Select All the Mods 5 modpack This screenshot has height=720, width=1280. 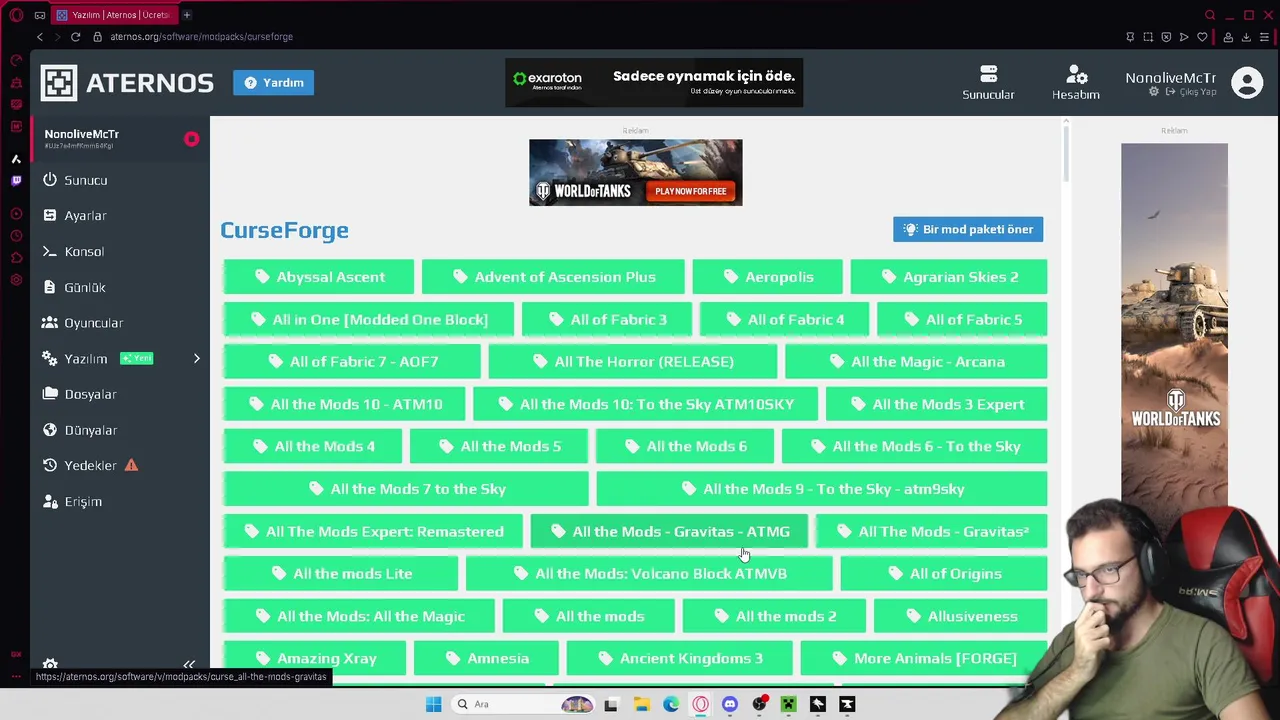(499, 447)
